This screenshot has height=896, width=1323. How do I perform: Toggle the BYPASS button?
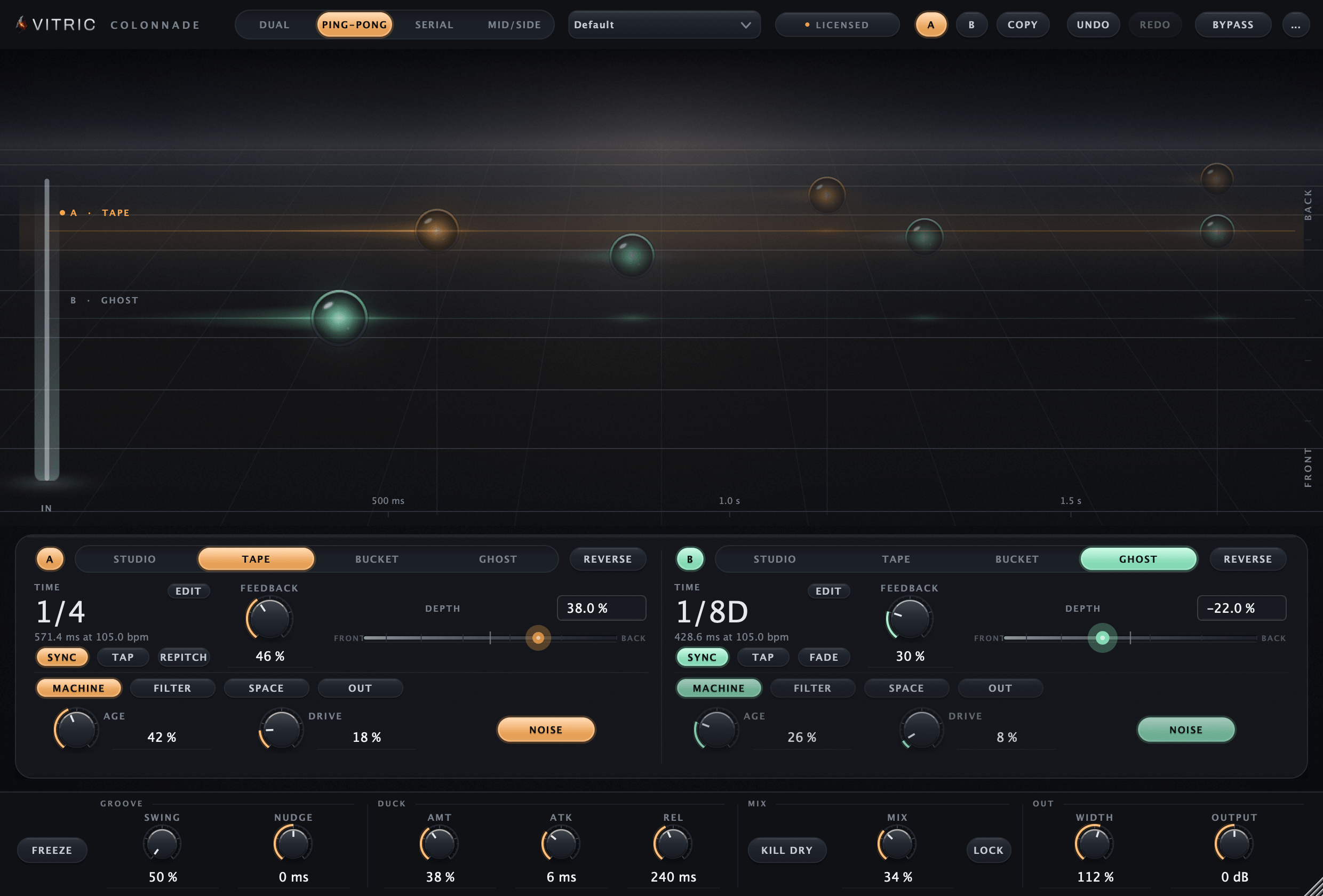[1232, 25]
